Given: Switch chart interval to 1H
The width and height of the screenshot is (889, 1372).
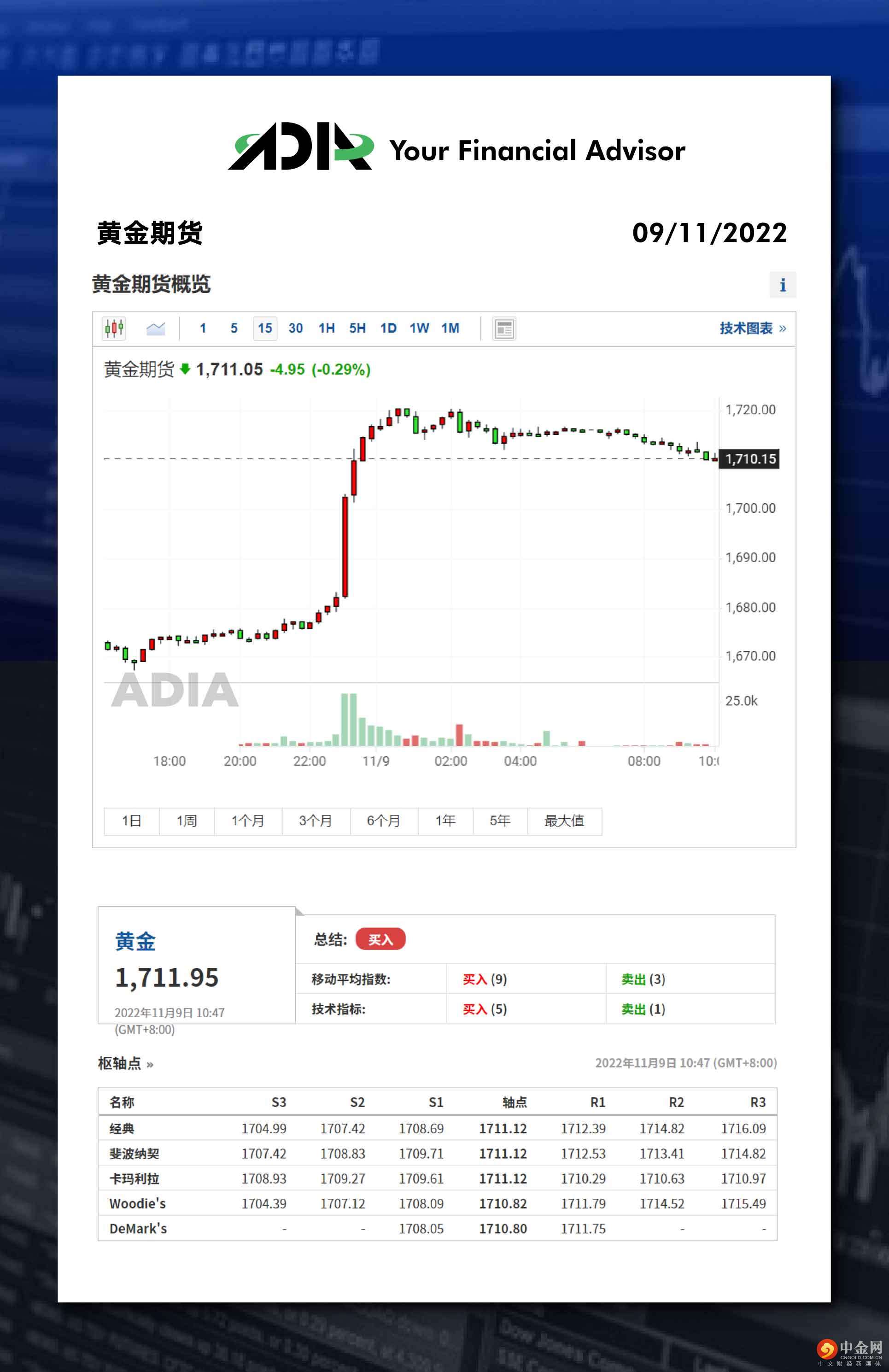Looking at the screenshot, I should (326, 328).
